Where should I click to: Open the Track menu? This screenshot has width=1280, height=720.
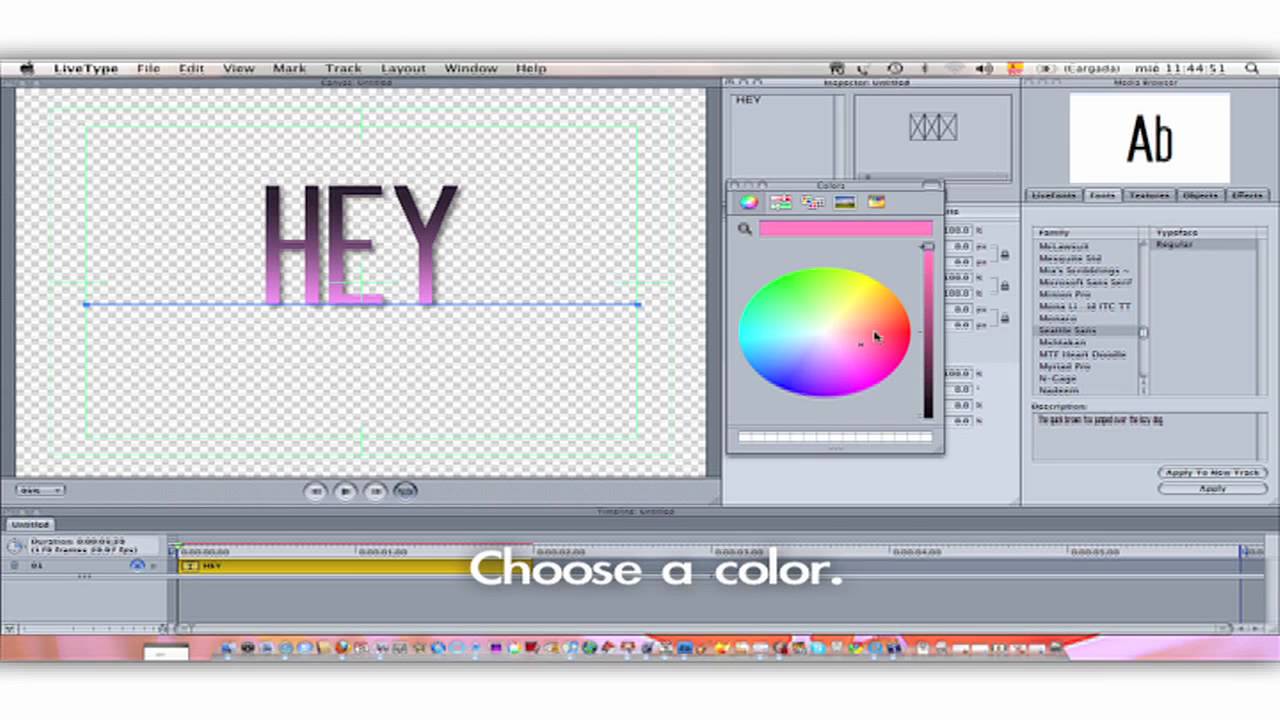343,68
